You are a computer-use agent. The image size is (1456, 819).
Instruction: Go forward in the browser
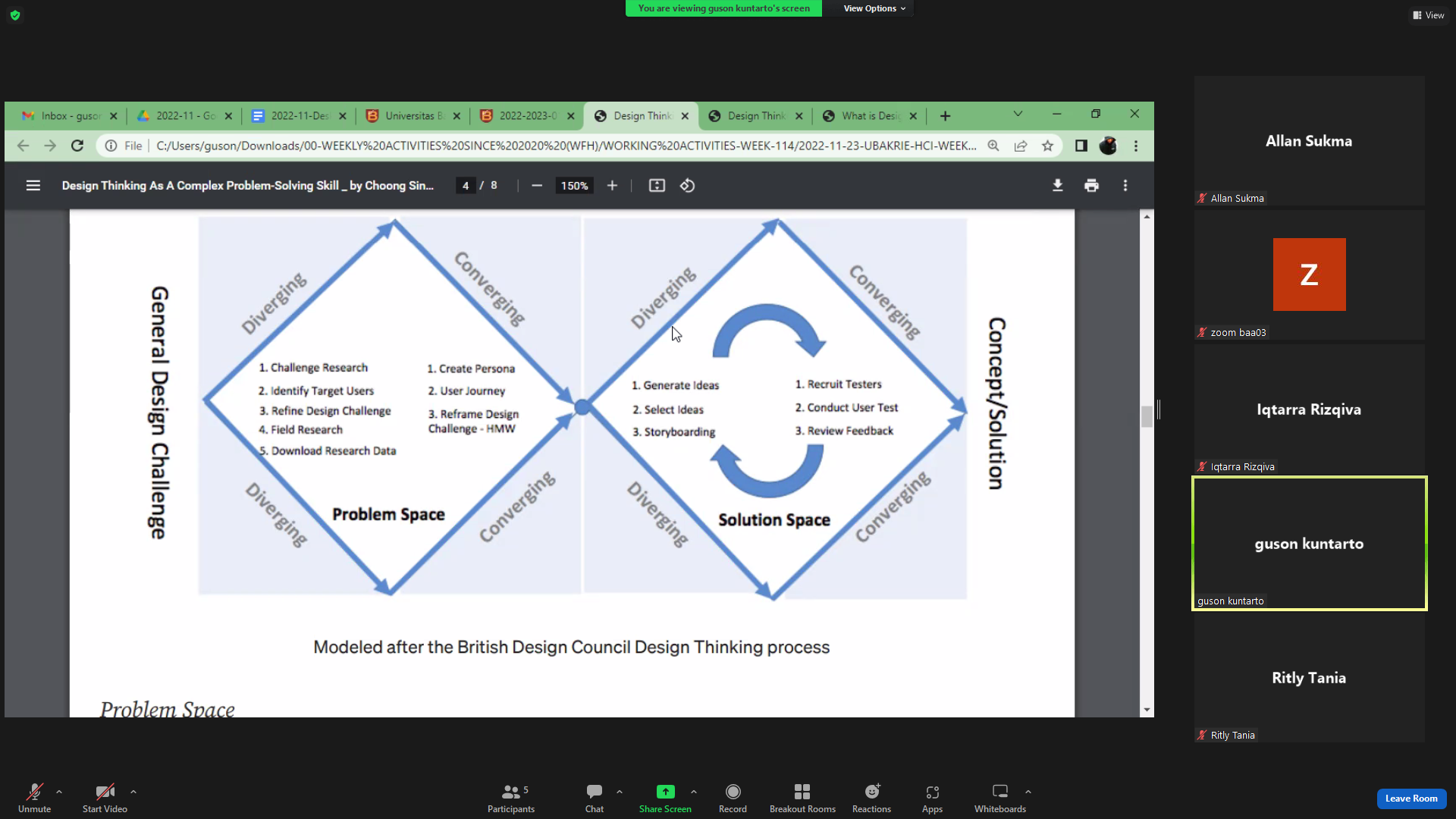(50, 146)
